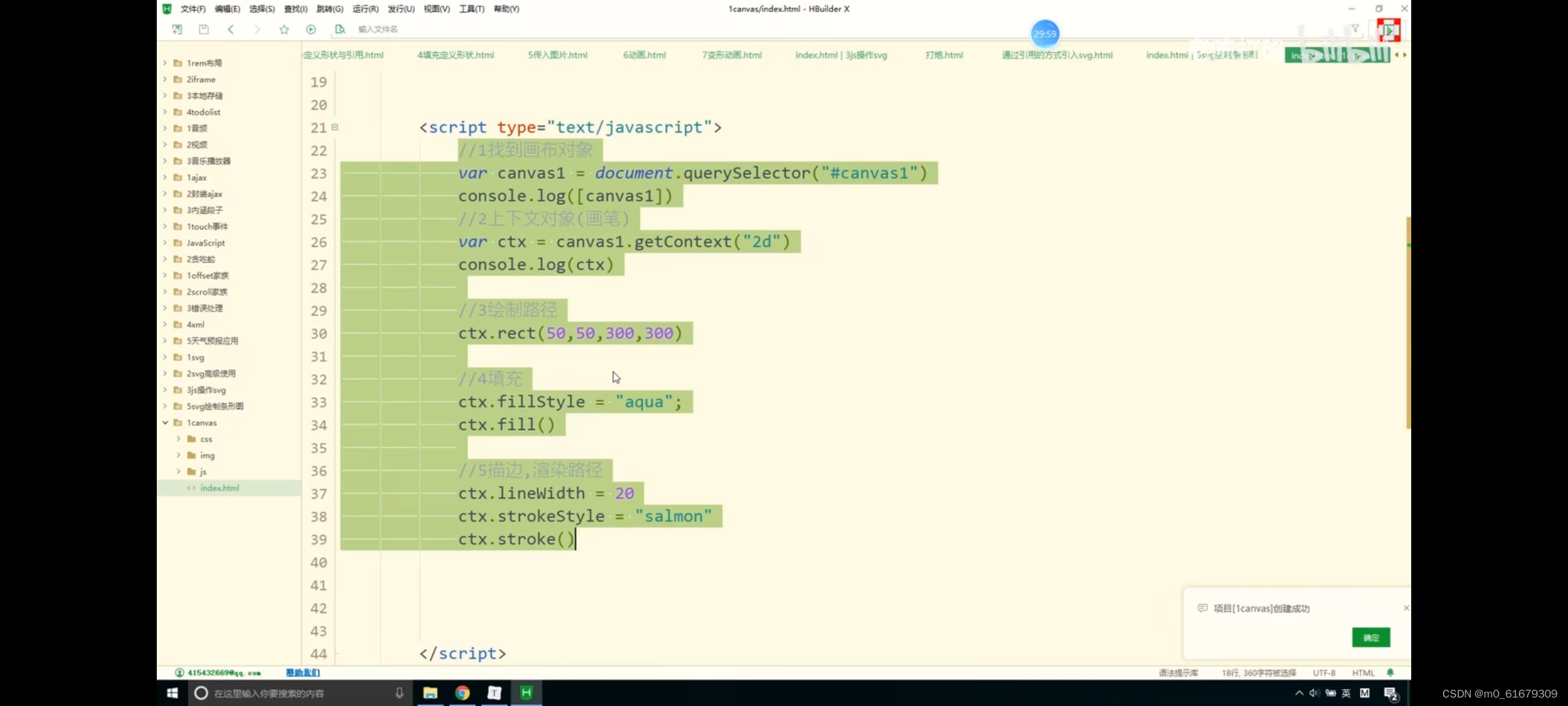Click the 语法提示库 status bar entry
The width and height of the screenshot is (1568, 706).
coord(1179,673)
